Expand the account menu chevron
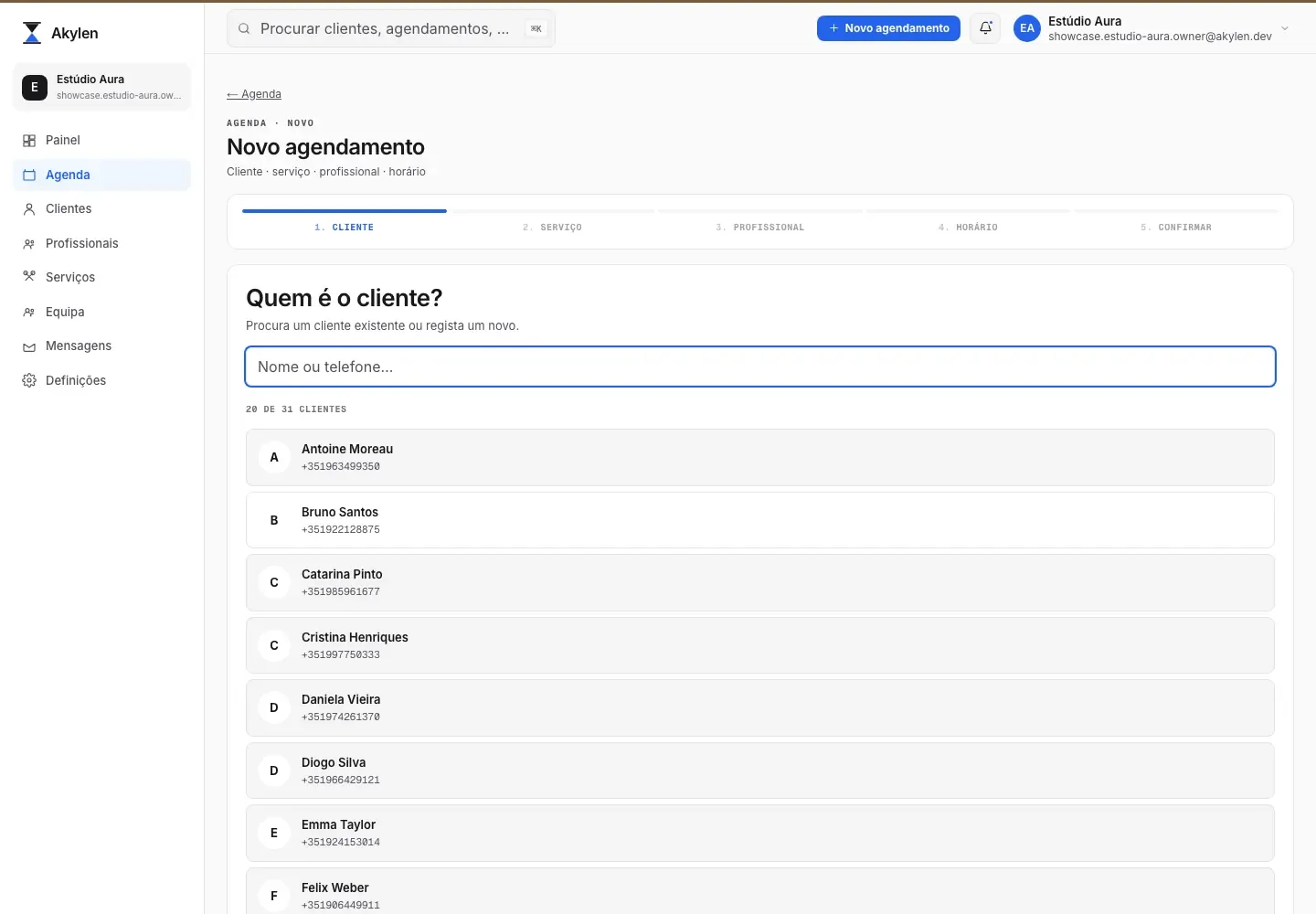The width and height of the screenshot is (1316, 914). coord(1285,28)
